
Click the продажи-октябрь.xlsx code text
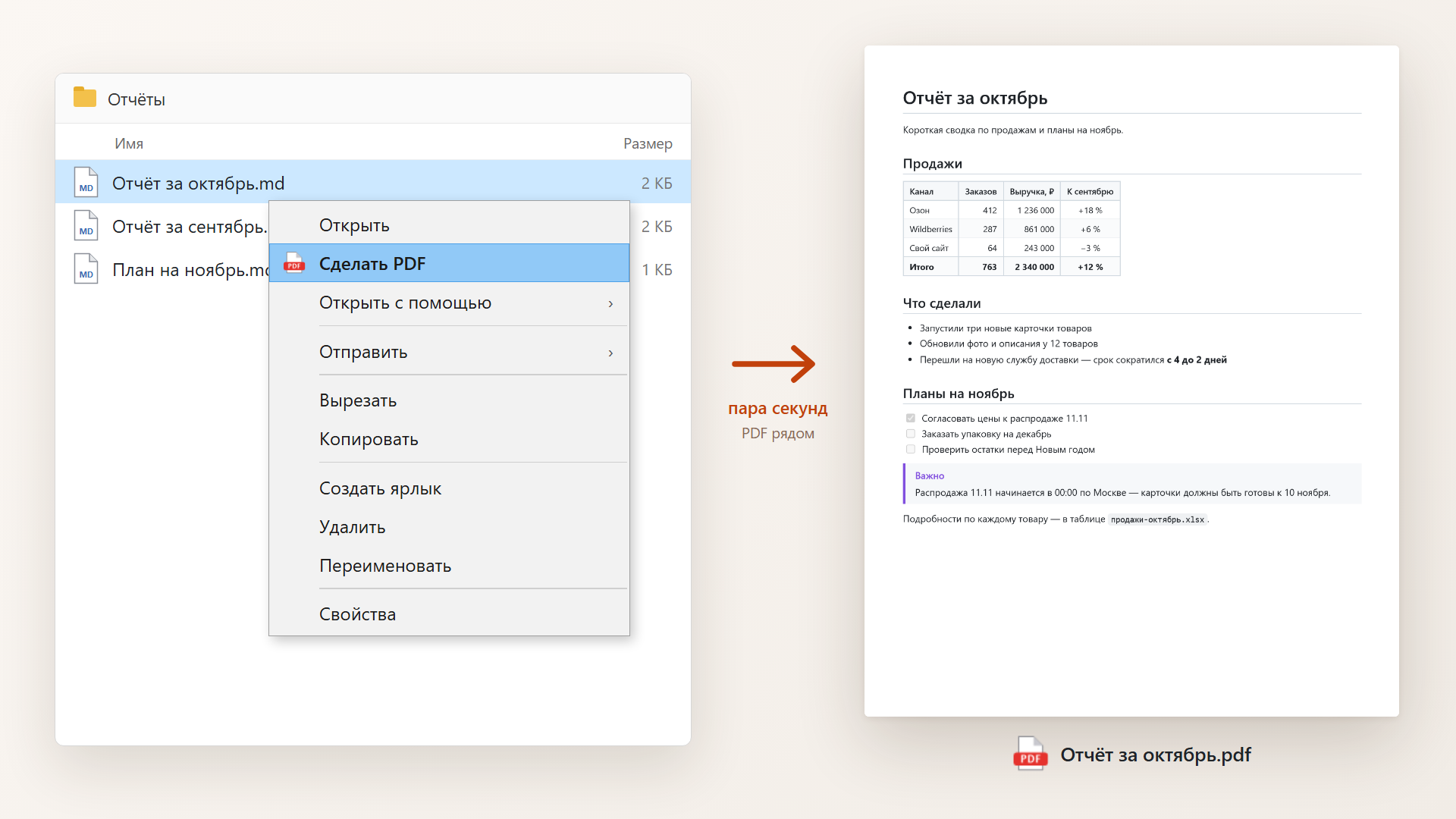[1158, 519]
